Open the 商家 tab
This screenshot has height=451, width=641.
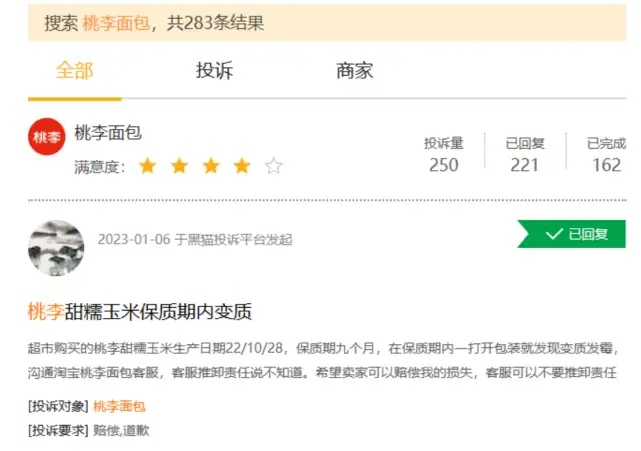(x=354, y=70)
